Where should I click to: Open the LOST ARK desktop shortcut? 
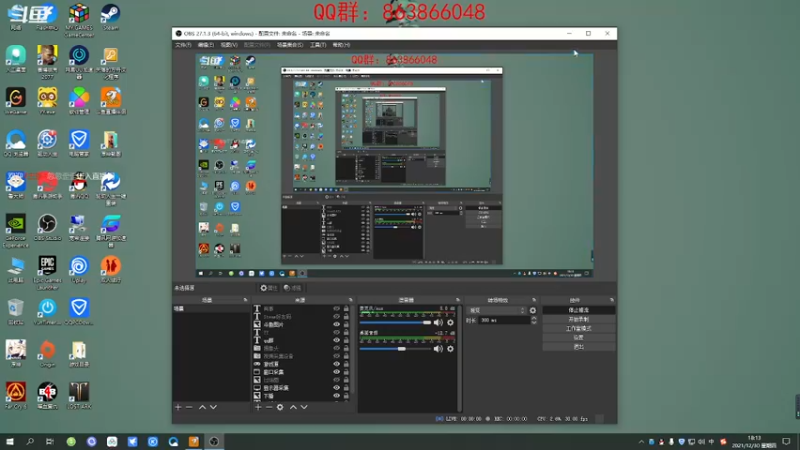pyautogui.click(x=79, y=395)
